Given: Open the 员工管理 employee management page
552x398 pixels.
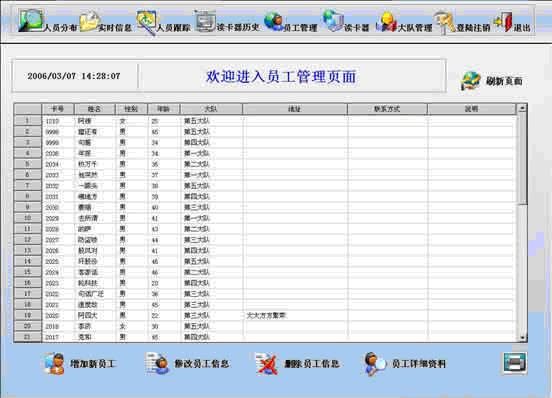Looking at the screenshot, I should 291,23.
